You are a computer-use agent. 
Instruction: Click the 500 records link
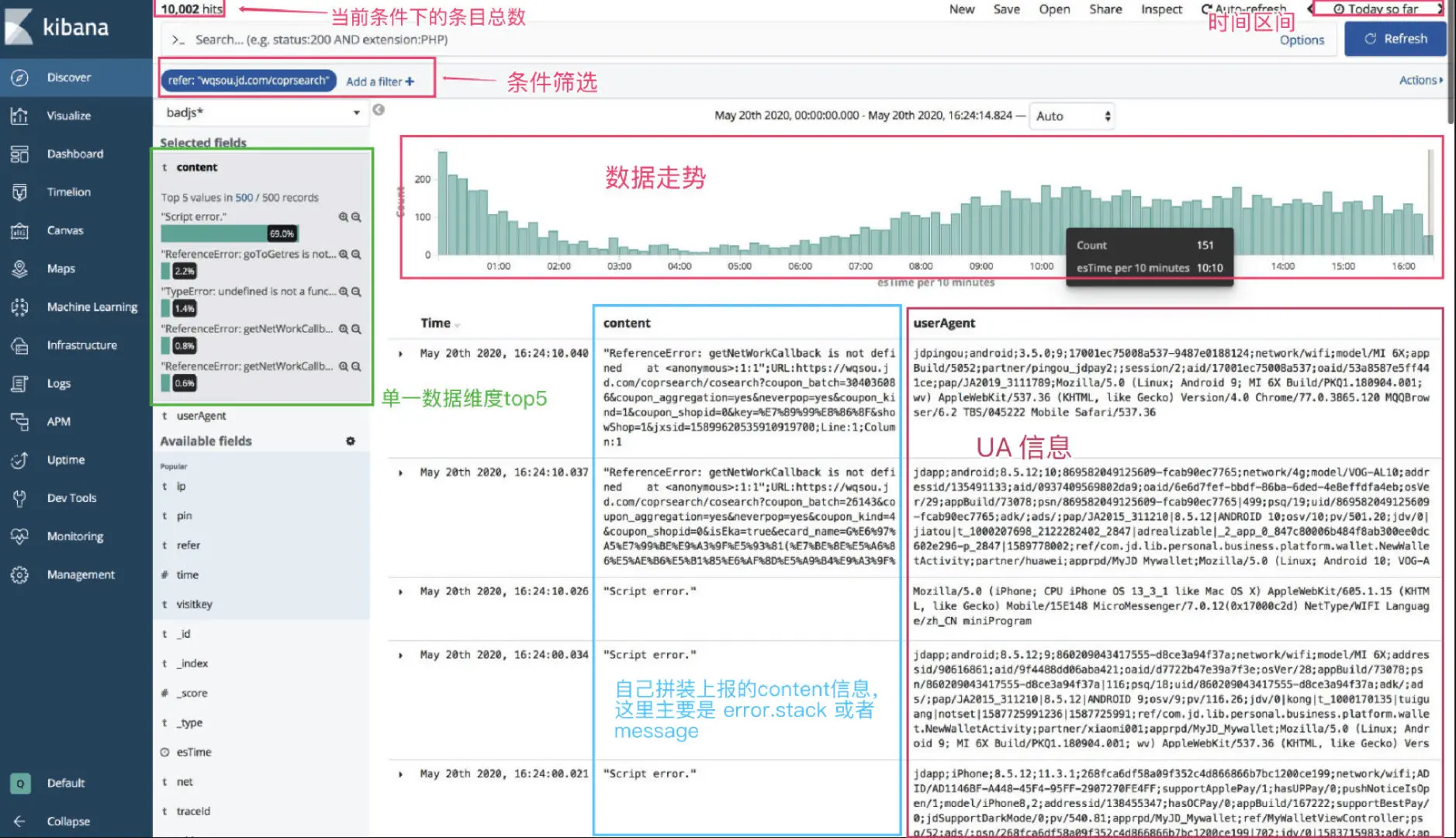[x=244, y=198]
